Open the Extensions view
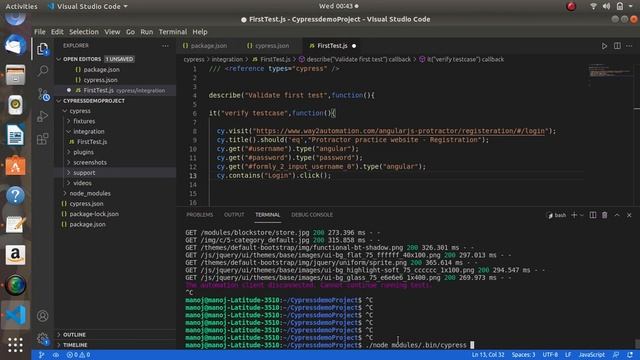Image resolution: width=640 pixels, height=360 pixels. pos(42,139)
